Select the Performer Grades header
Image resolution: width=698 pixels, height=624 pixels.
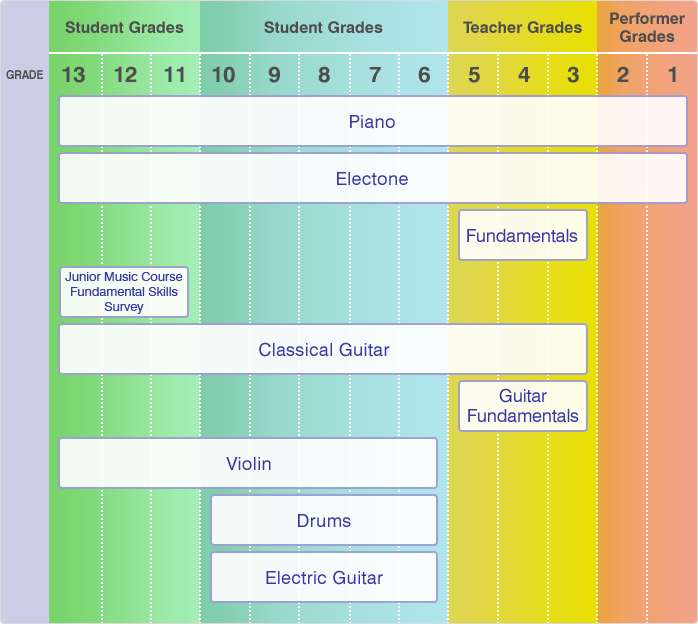click(647, 27)
